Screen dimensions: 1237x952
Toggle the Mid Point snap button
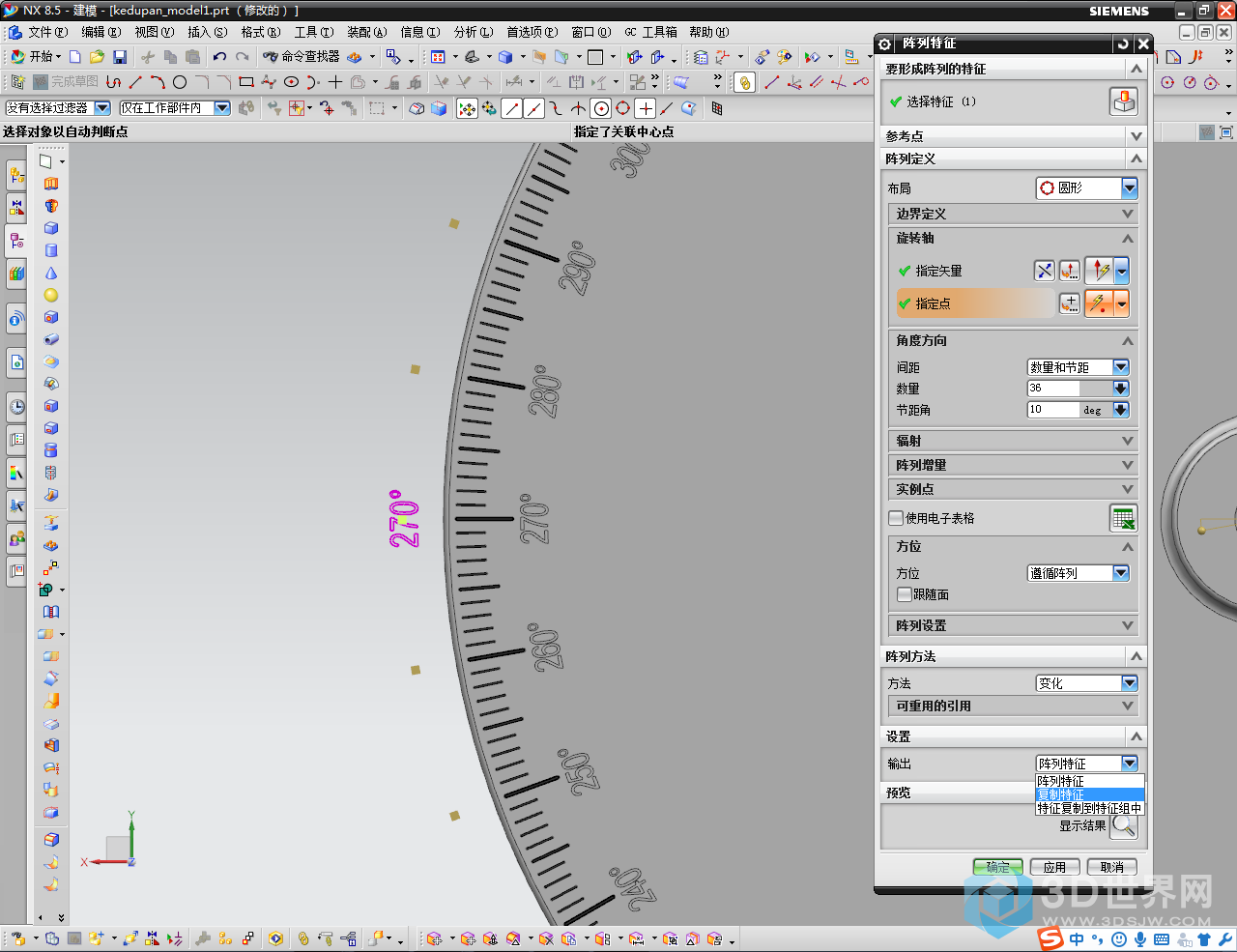pyautogui.click(x=534, y=108)
